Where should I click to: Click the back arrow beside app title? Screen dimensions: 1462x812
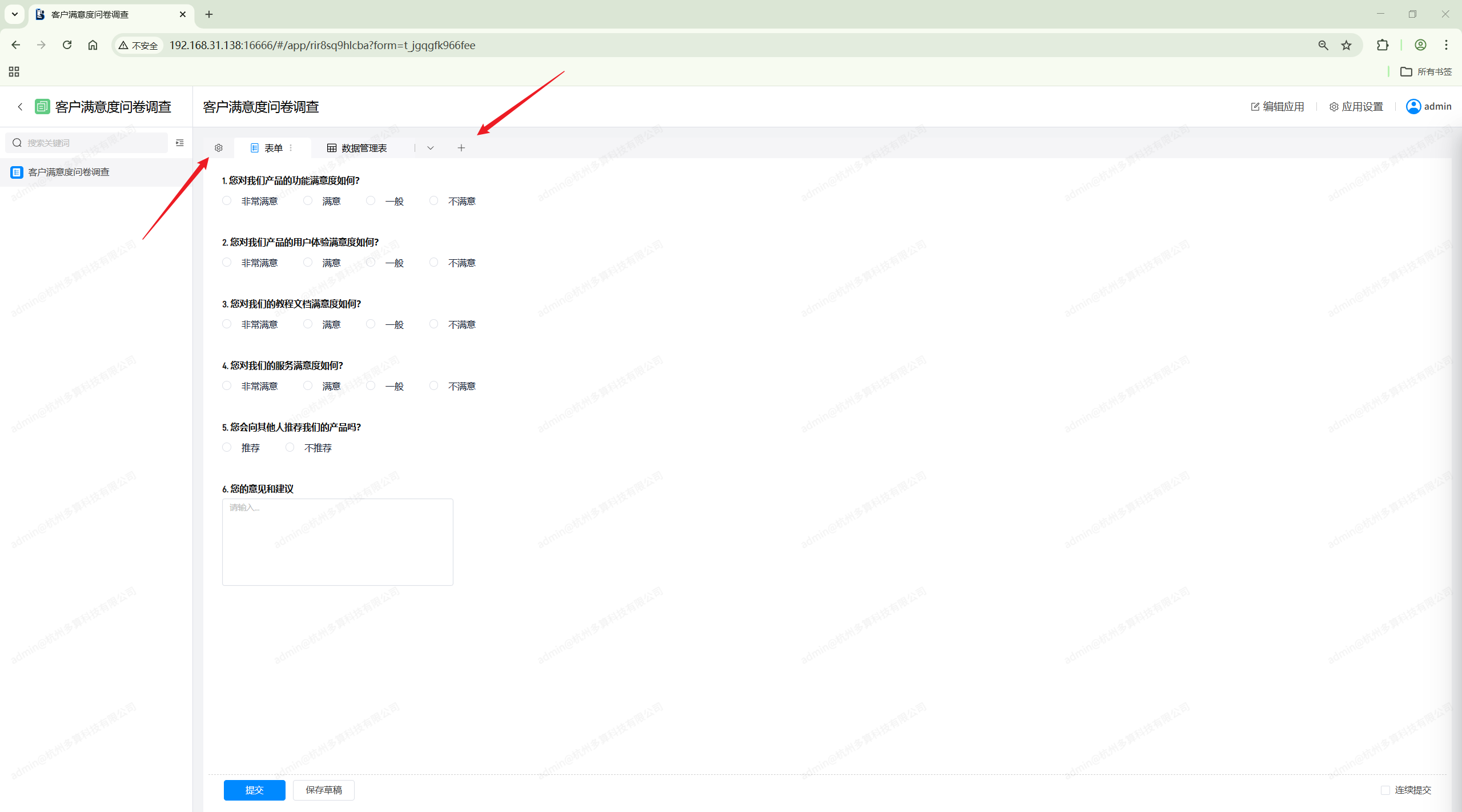(20, 107)
